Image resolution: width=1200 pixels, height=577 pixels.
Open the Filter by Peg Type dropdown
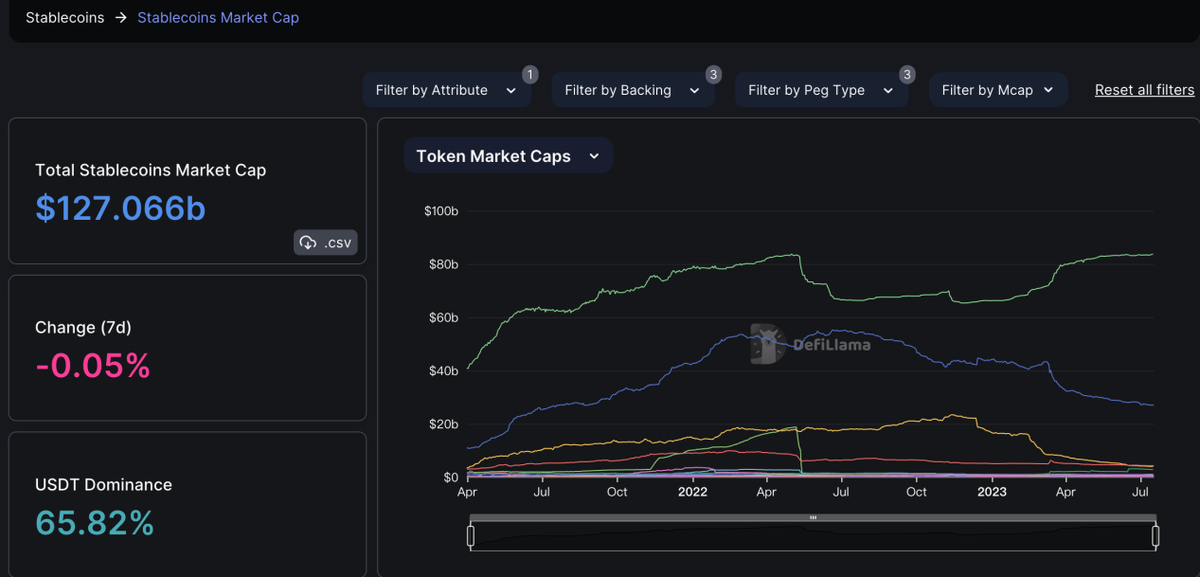[821, 90]
